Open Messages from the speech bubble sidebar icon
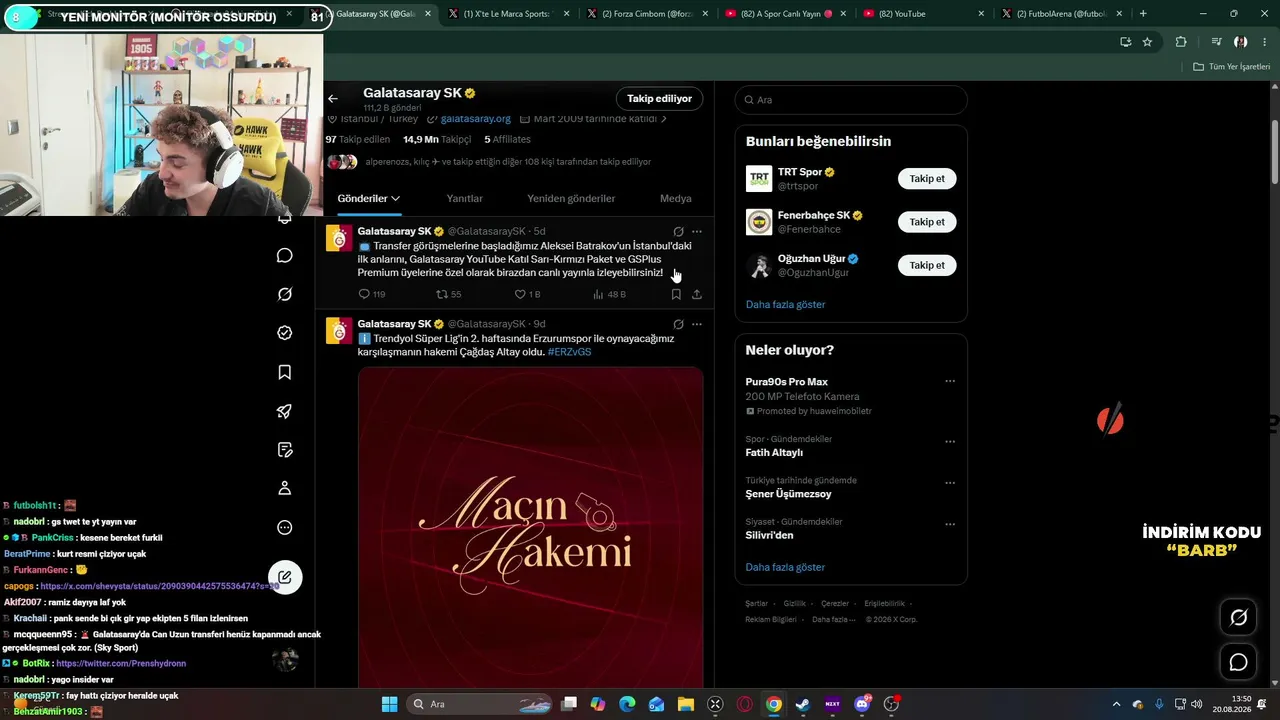Viewport: 1280px width, 720px height. 285,255
